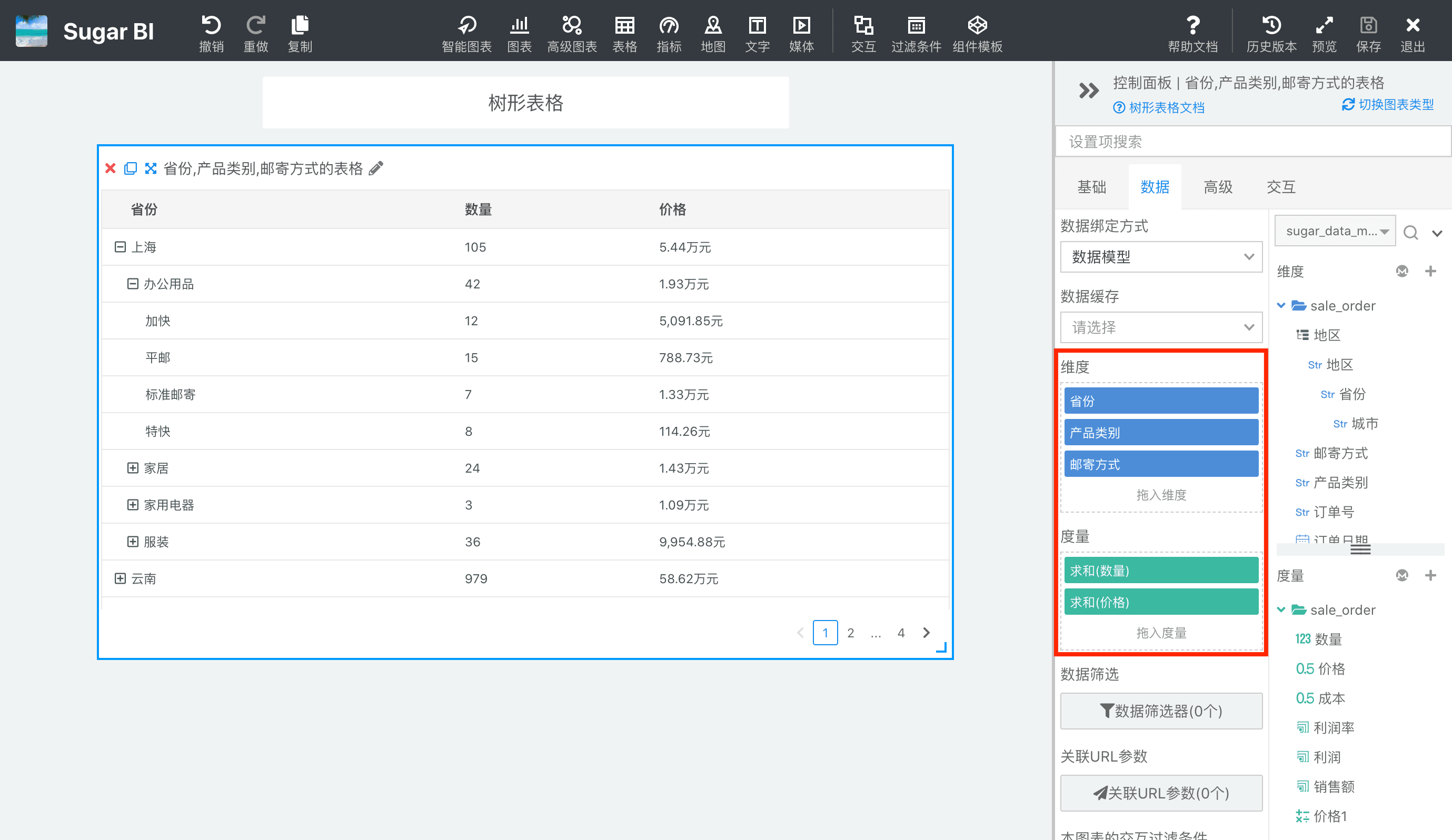This screenshot has width=1452, height=840.
Task: Select the 城市 field in dimension tree
Action: tap(1356, 424)
